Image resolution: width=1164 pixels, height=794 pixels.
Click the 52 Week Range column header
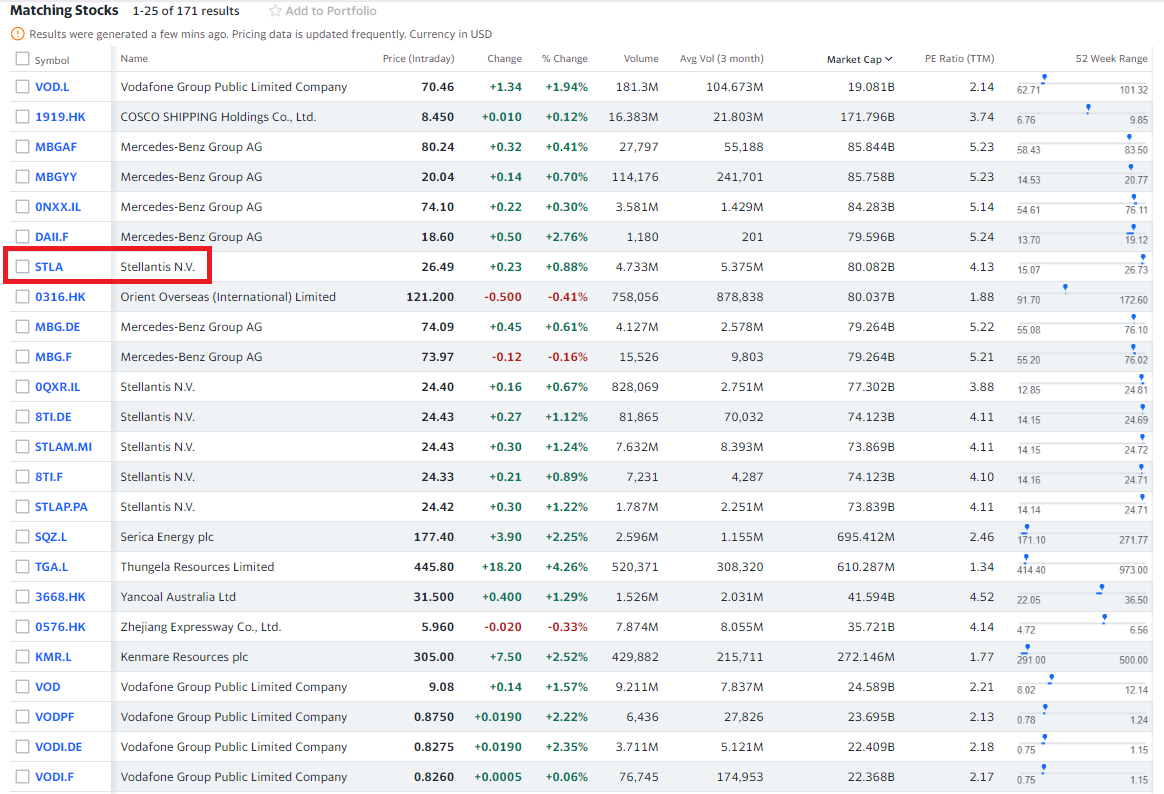[1111, 59]
